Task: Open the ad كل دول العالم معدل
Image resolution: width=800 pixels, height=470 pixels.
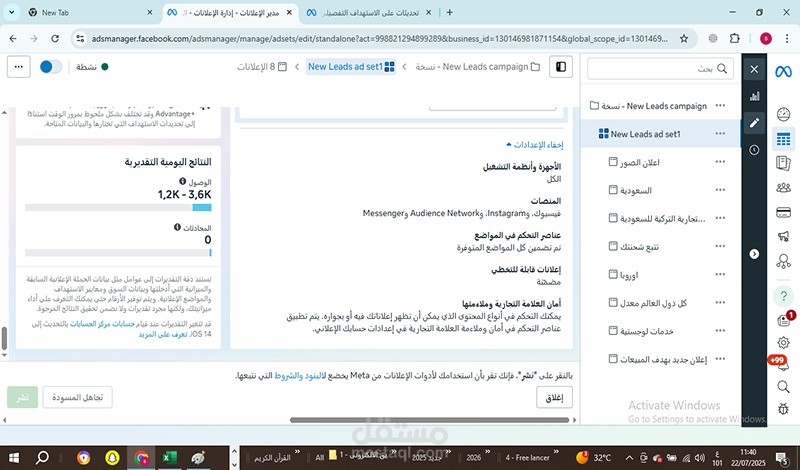Action: (x=648, y=303)
